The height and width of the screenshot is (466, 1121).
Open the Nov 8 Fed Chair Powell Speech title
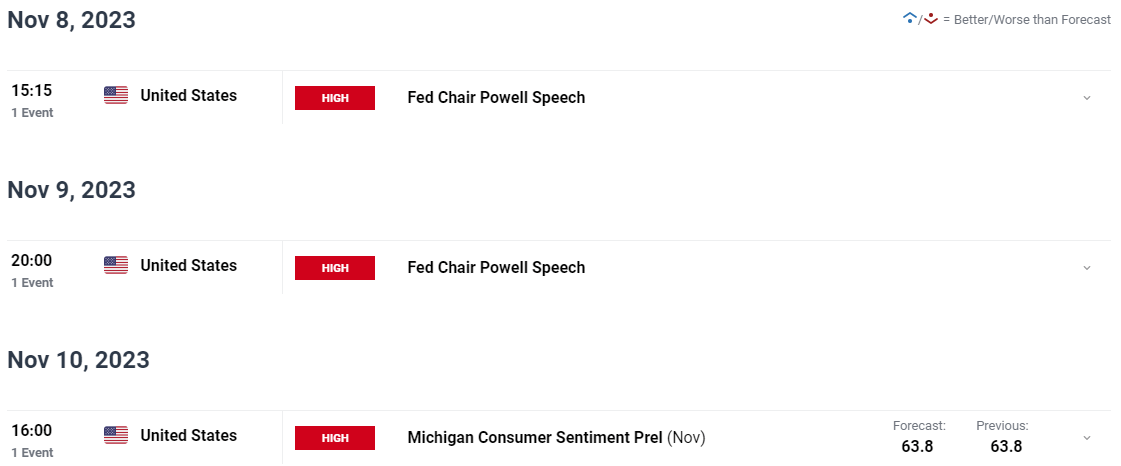coord(496,98)
